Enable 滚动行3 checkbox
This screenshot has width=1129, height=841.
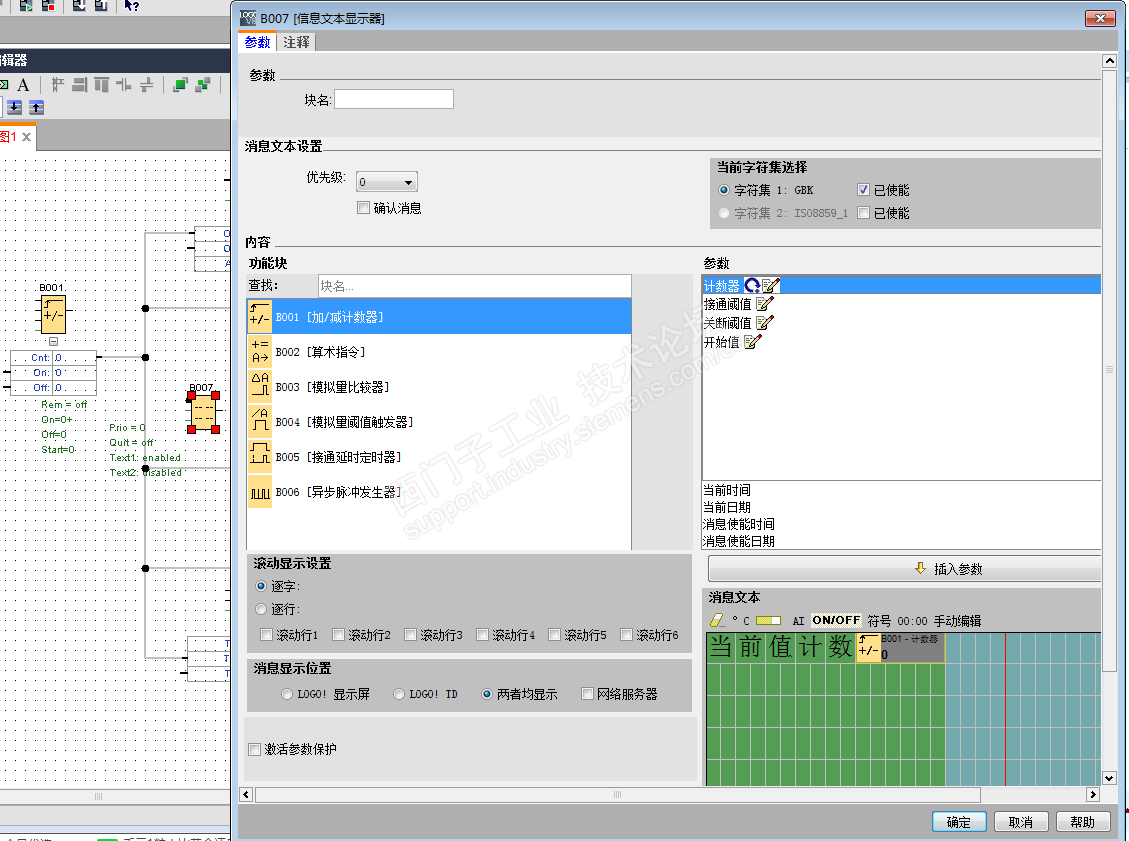click(x=410, y=634)
